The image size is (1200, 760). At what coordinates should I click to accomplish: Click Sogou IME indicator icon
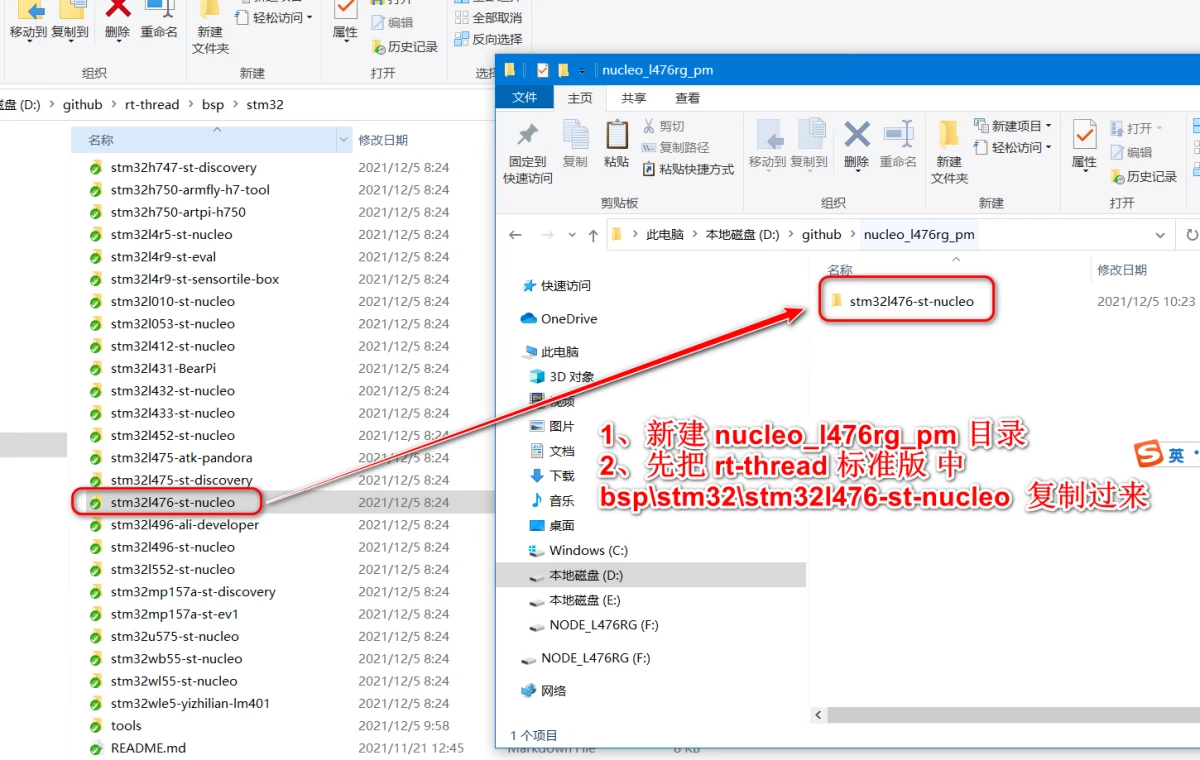pyautogui.click(x=1150, y=455)
